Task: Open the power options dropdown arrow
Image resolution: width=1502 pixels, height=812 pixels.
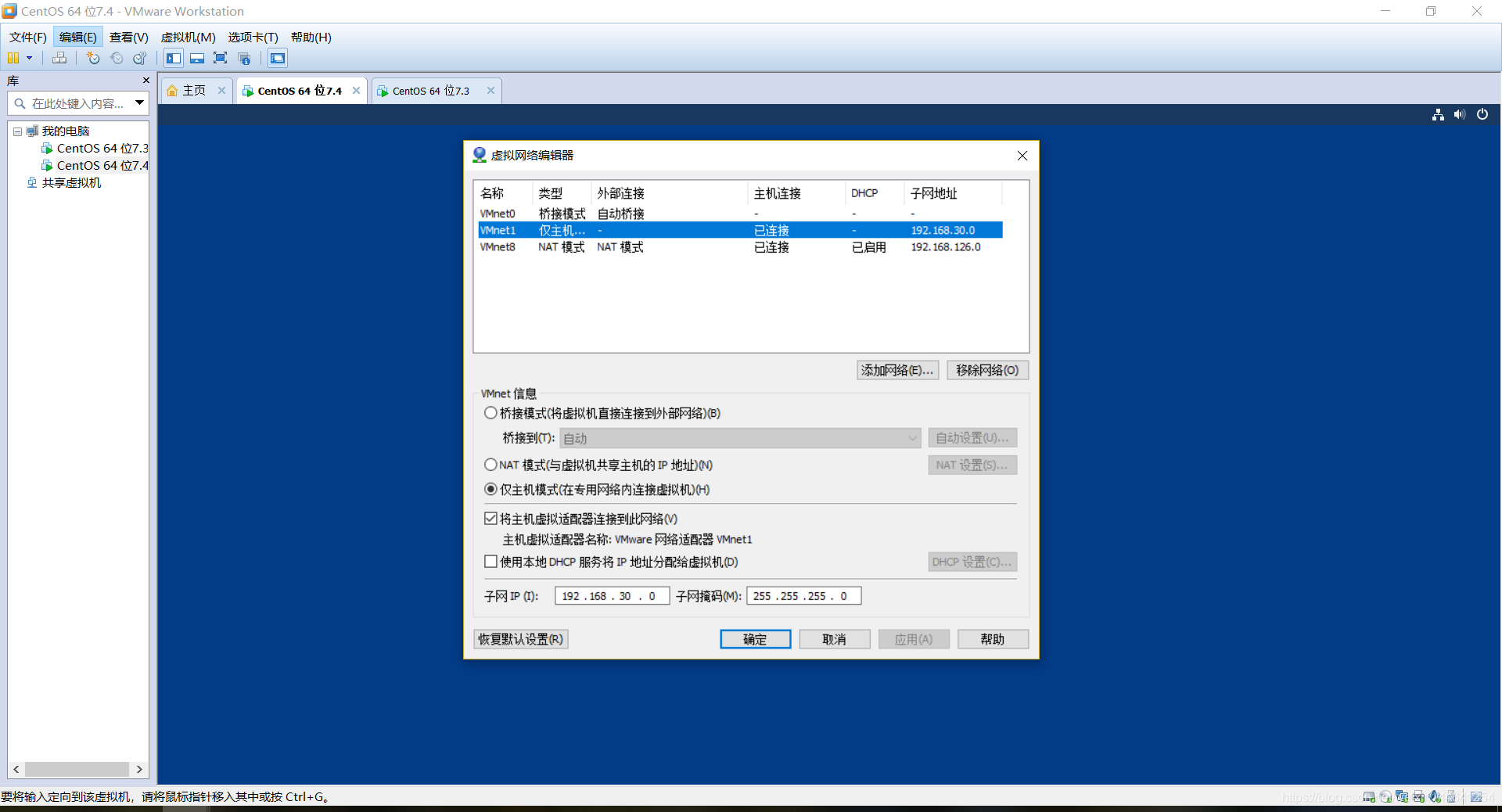Action: (x=30, y=58)
